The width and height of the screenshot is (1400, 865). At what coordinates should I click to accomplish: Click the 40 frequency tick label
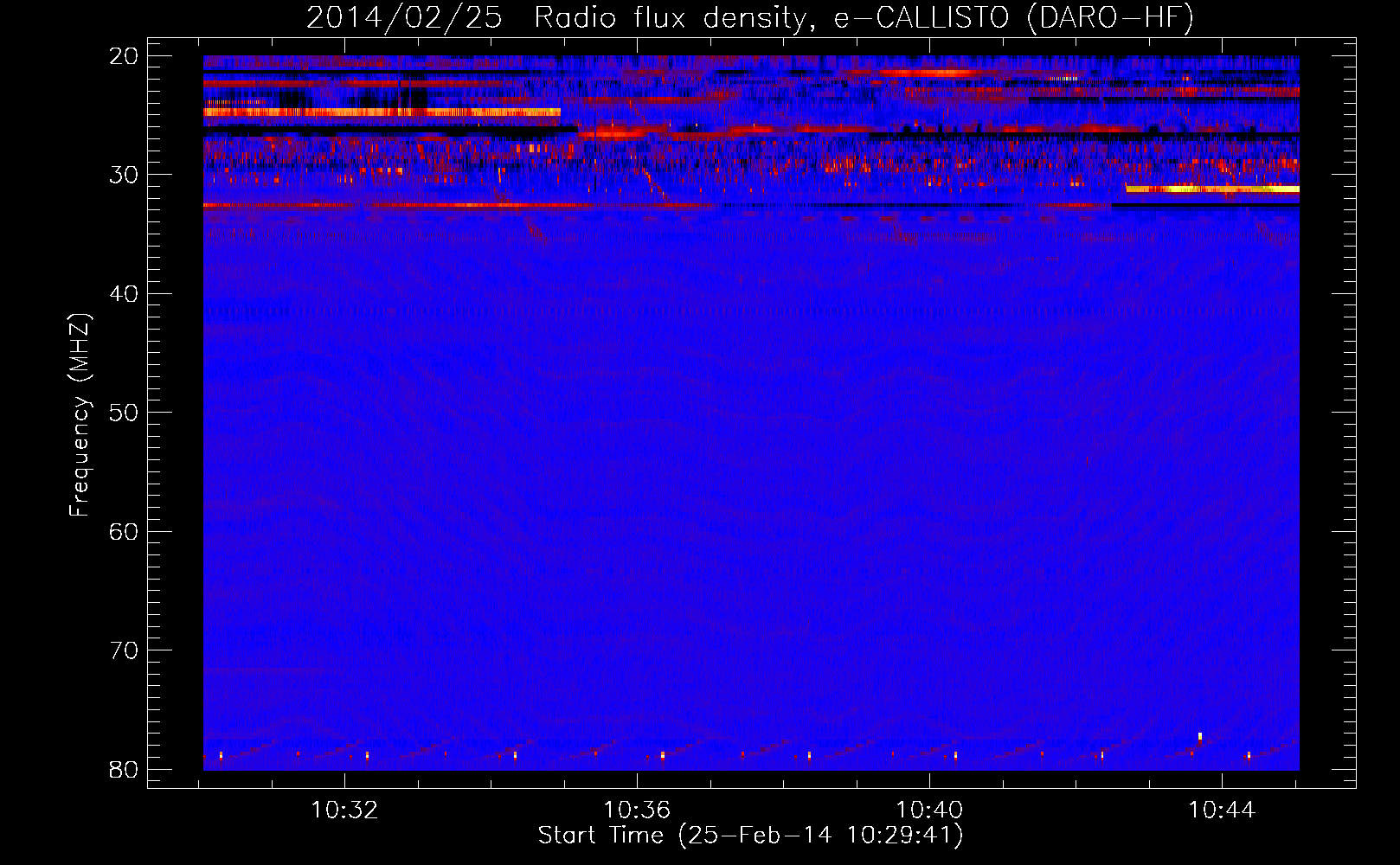click(x=124, y=294)
